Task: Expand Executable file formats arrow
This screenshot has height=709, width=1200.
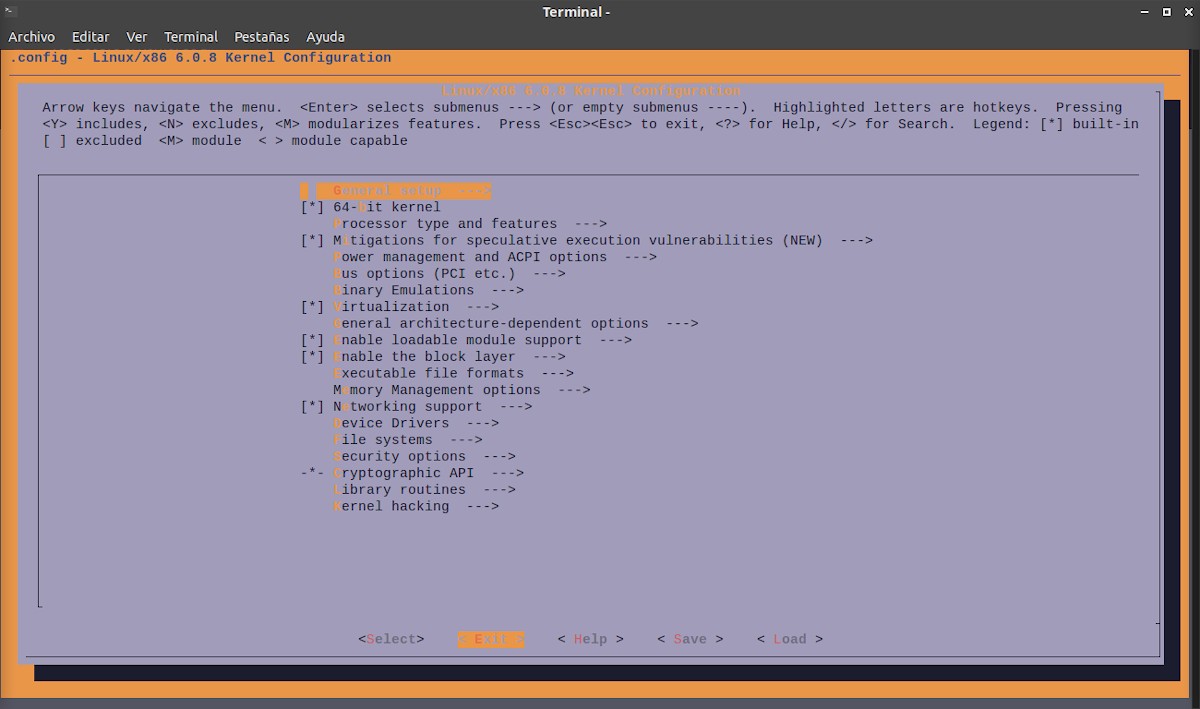Action: 558,374
